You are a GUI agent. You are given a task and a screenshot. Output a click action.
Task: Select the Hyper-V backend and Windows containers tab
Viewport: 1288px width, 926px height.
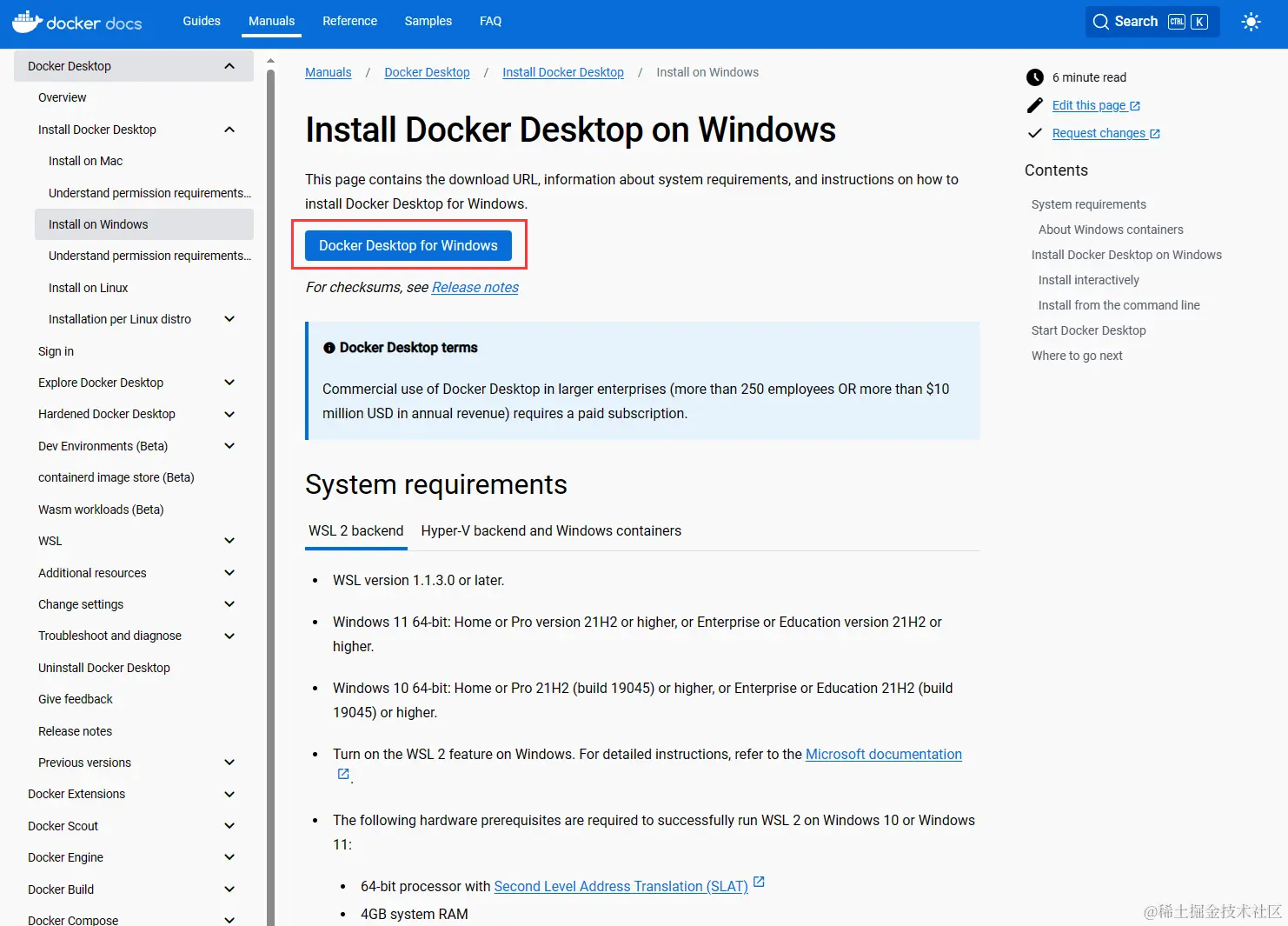[551, 531]
